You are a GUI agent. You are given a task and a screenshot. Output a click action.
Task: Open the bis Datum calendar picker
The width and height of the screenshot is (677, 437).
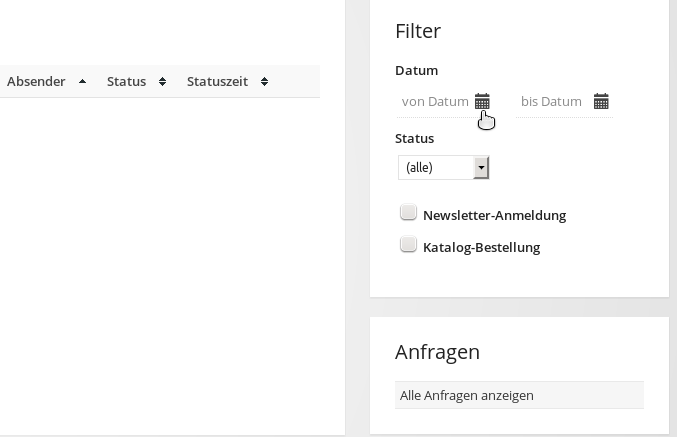pyautogui.click(x=601, y=101)
